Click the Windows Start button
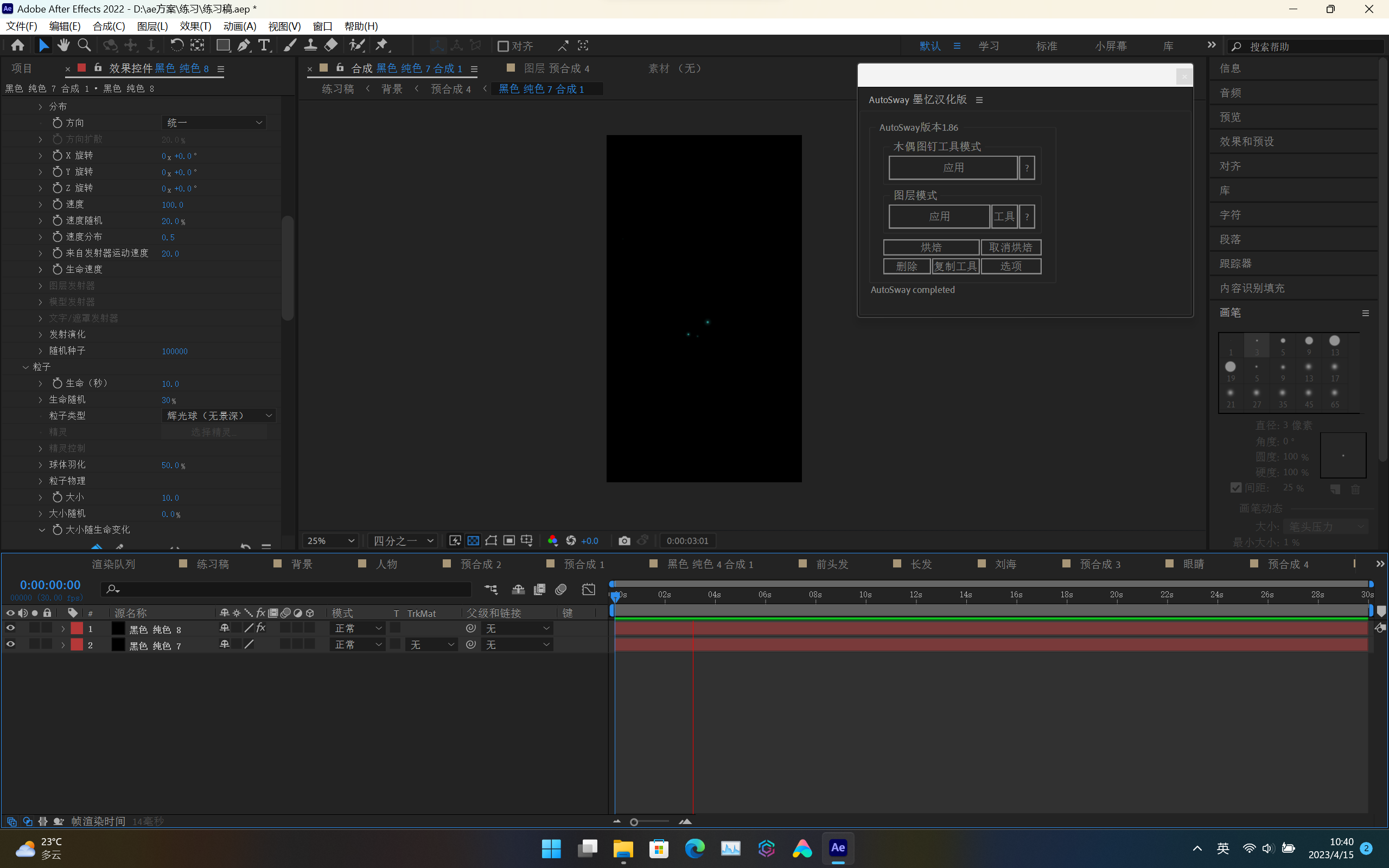Viewport: 1389px width, 868px height. click(551, 848)
